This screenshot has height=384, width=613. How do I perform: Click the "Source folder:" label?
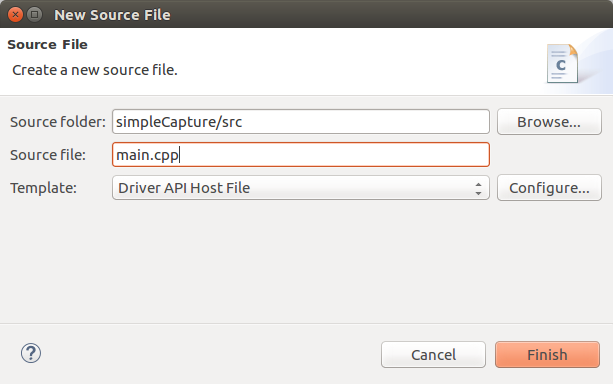point(58,122)
